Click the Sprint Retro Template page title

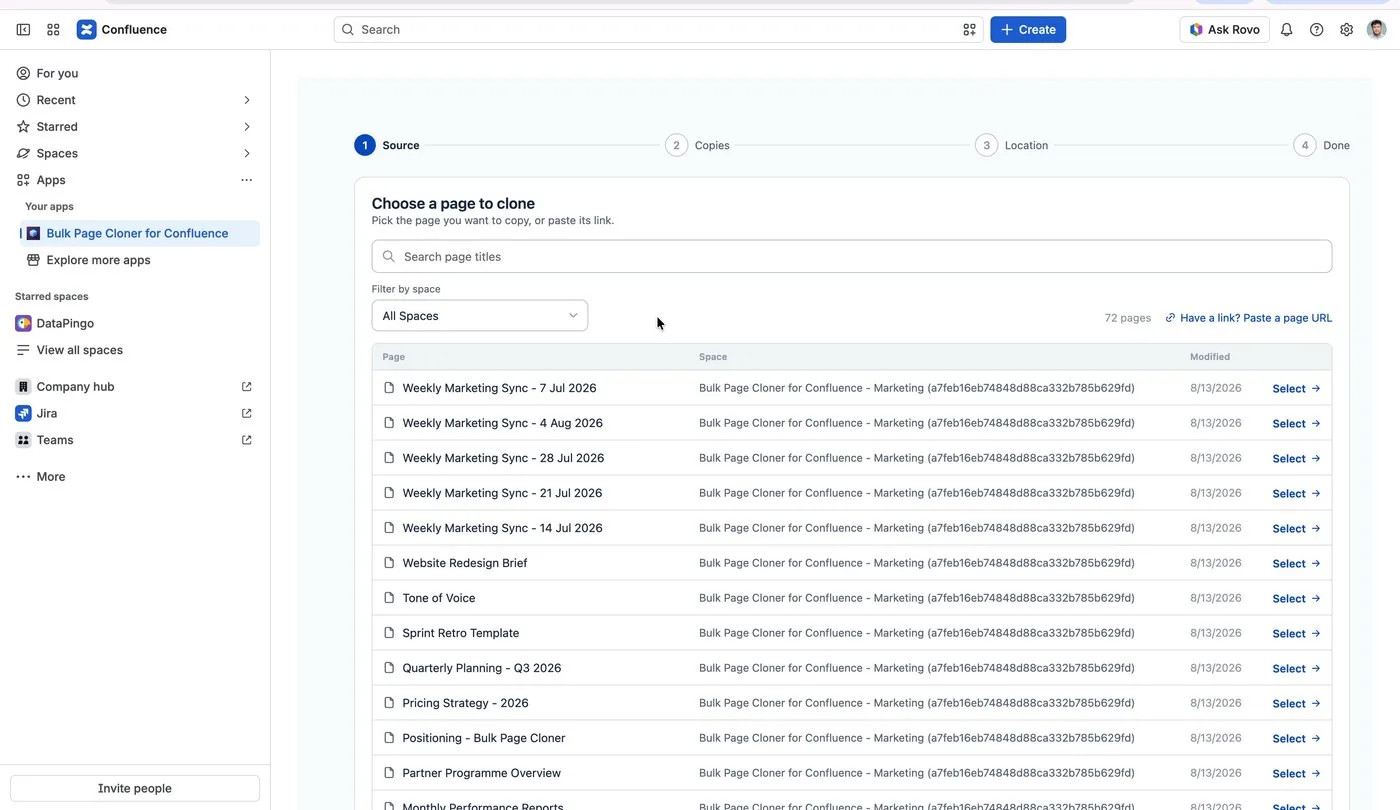point(461,633)
